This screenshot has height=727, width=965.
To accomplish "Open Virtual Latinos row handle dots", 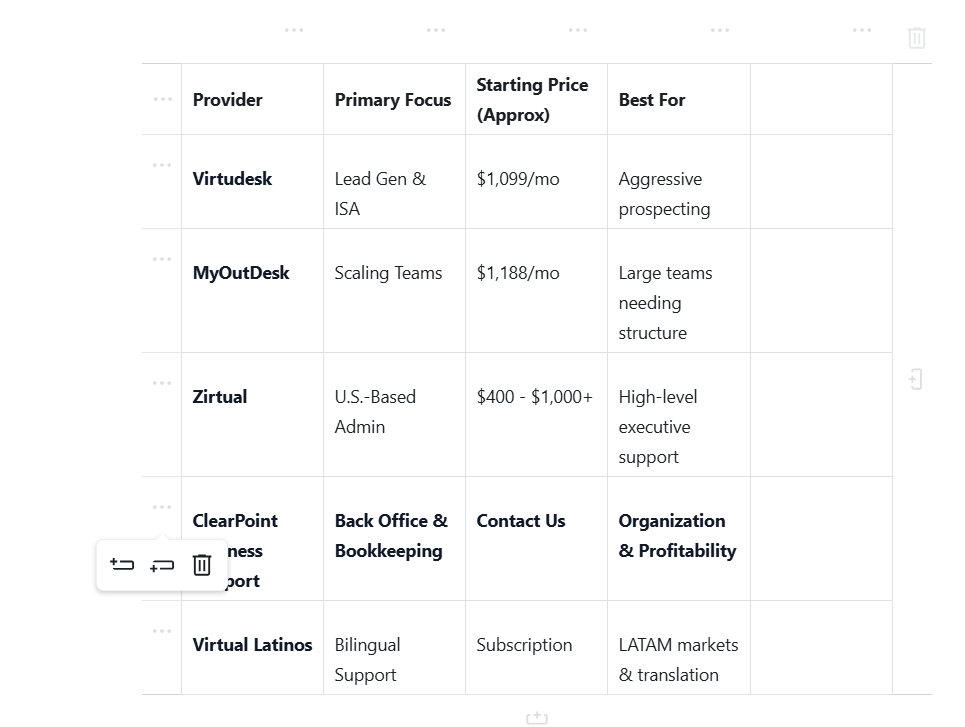I will (162, 631).
